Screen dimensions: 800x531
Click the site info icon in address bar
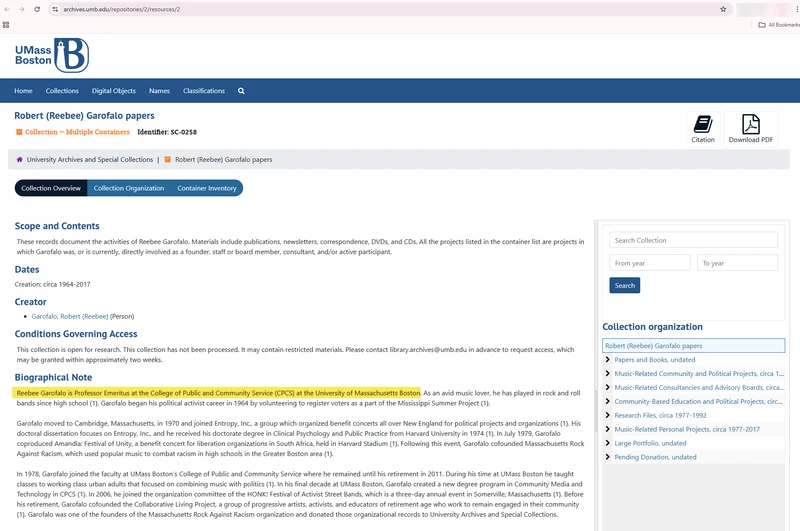[x=55, y=9]
